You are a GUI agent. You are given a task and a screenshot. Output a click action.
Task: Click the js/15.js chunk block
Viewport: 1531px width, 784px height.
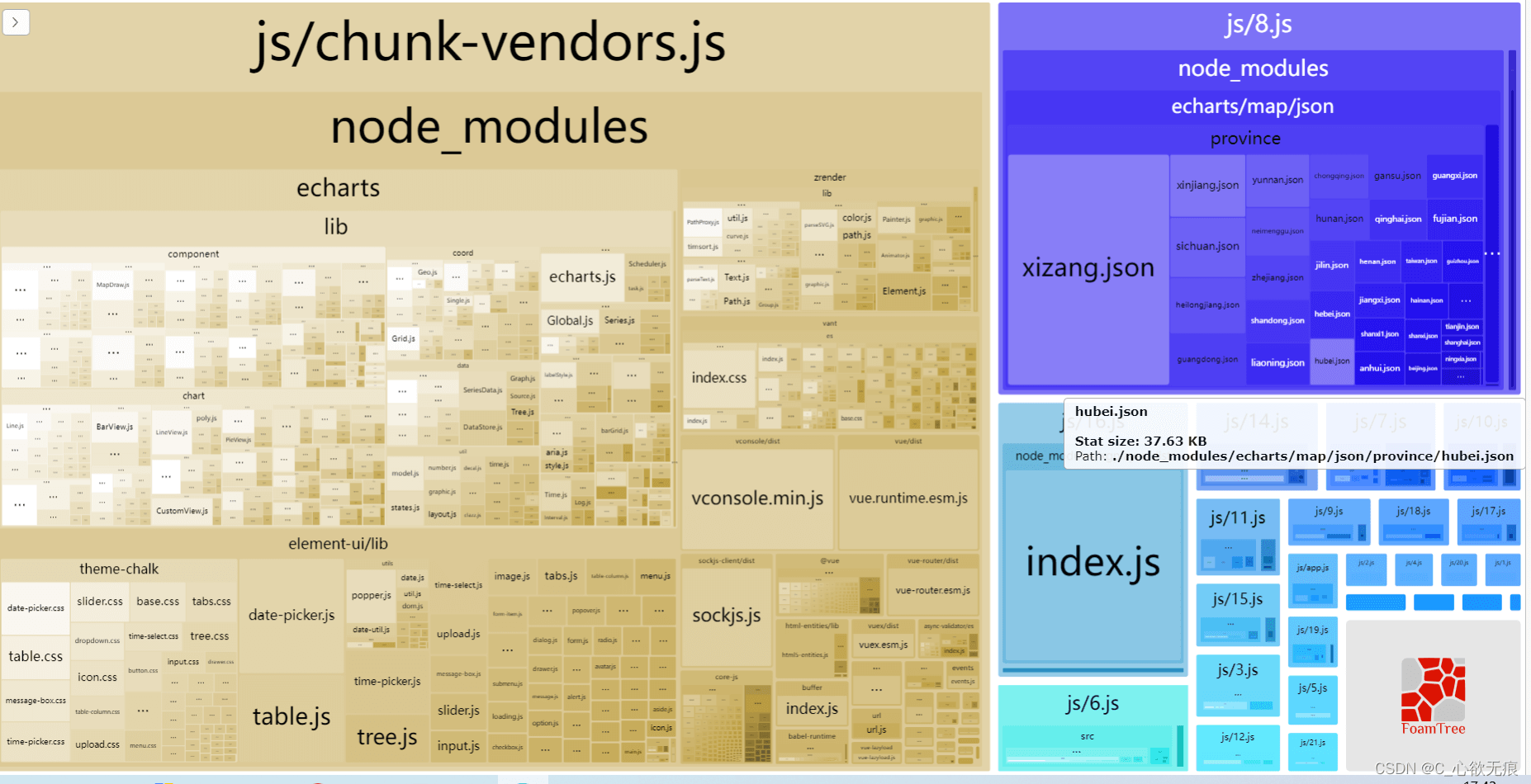point(1237,599)
